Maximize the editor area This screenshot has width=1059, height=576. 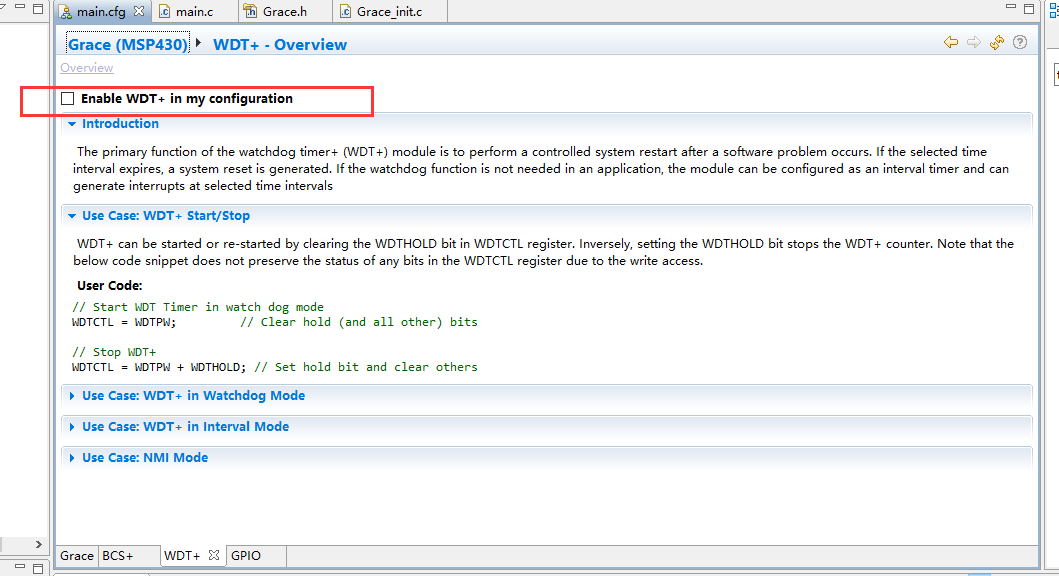(1029, 9)
